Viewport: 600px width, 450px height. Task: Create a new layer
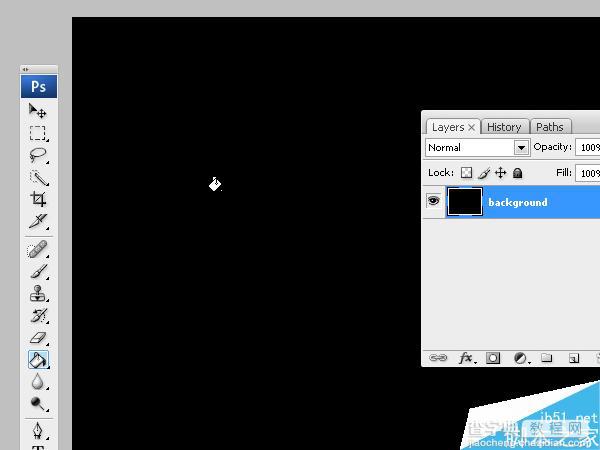coord(573,358)
